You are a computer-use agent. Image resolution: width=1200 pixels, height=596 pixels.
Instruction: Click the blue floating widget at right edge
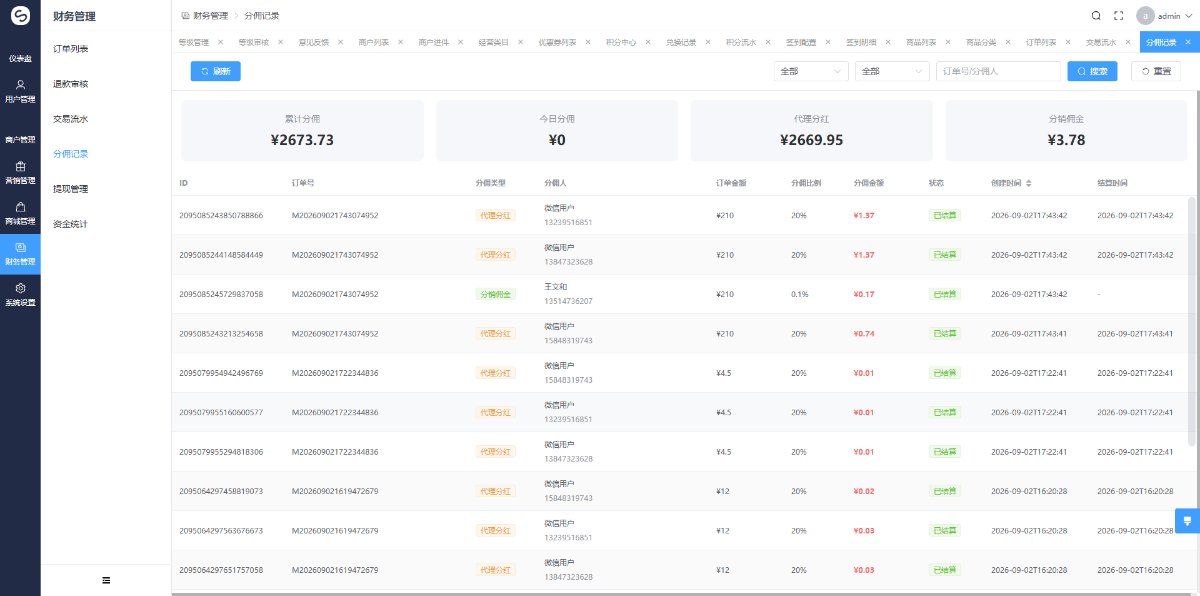coord(1187,521)
